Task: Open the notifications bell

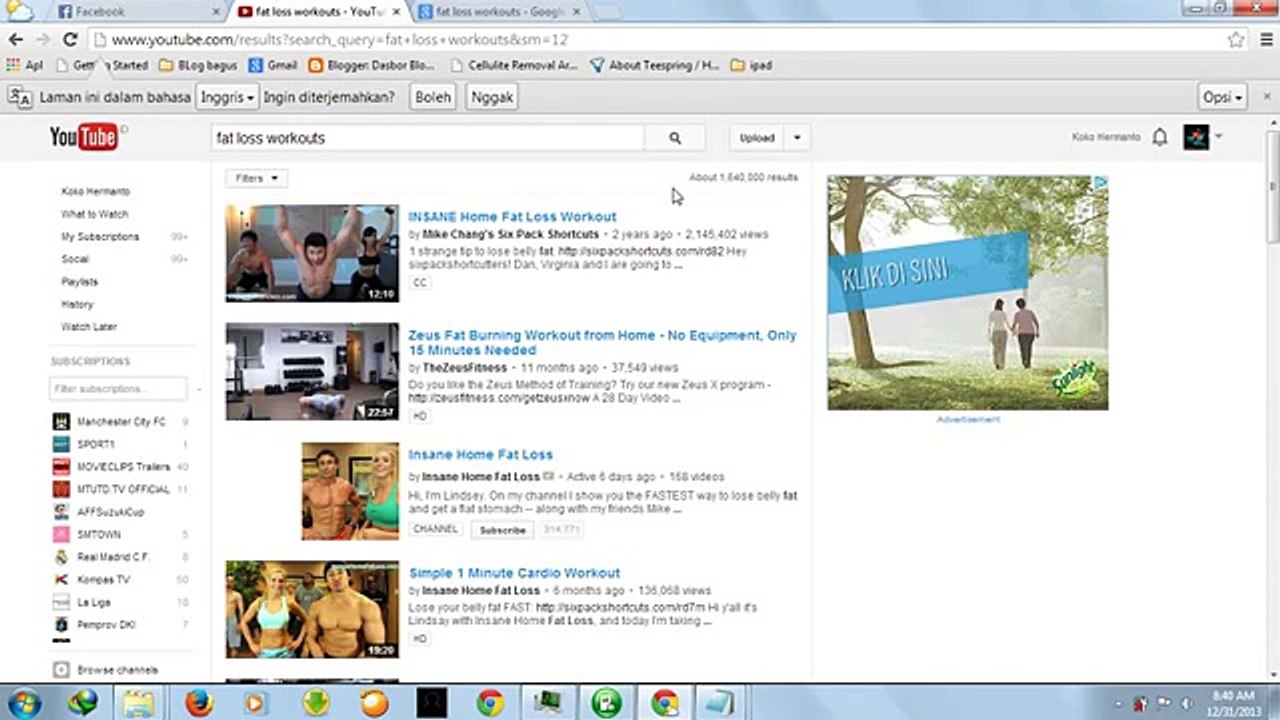Action: point(1160,138)
